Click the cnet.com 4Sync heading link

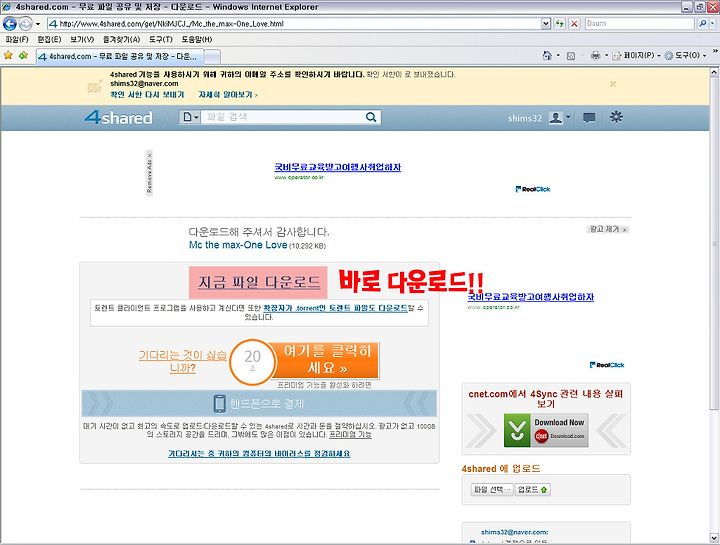pos(546,399)
